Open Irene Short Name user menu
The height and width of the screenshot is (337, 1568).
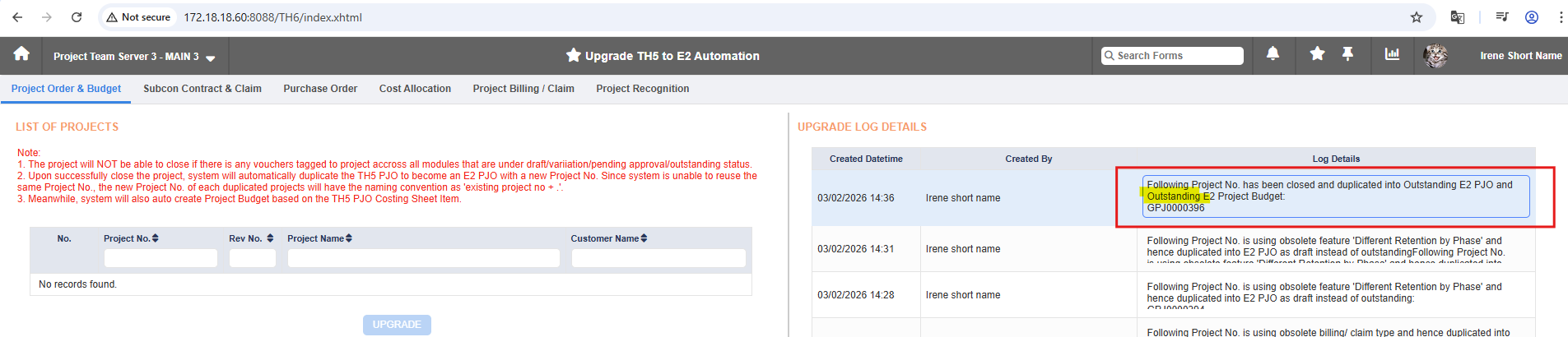pos(1520,56)
